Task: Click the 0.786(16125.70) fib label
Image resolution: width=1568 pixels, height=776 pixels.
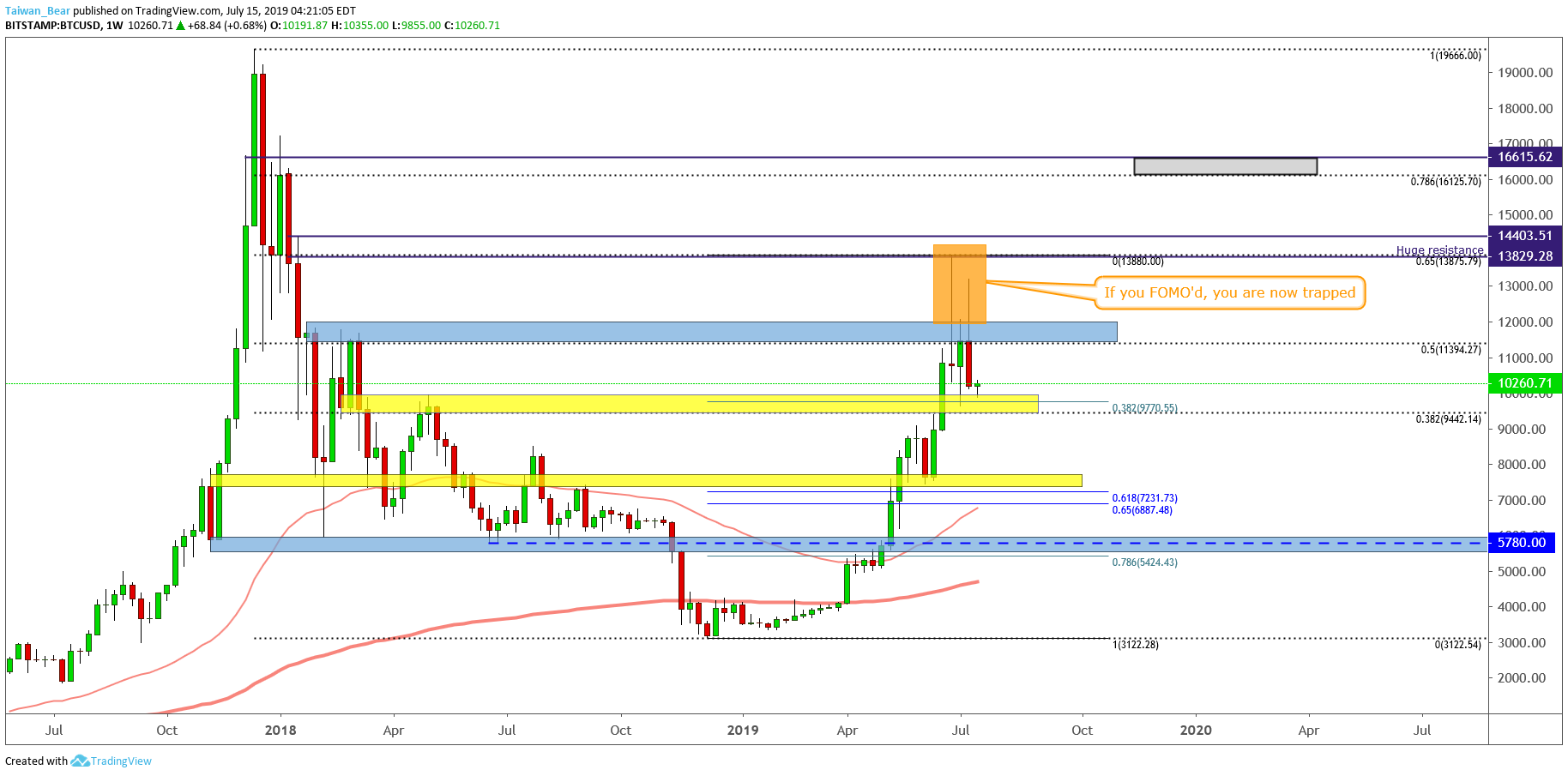Action: pos(1445,182)
